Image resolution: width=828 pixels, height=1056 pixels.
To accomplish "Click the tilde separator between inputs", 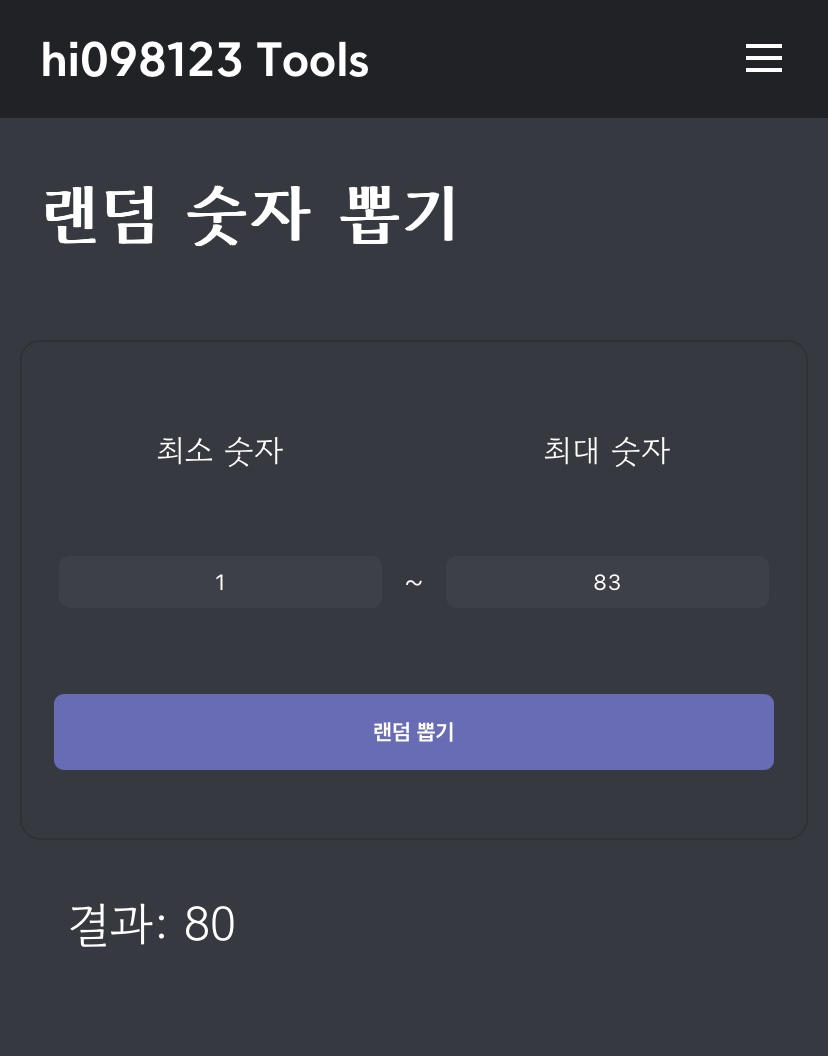I will (414, 582).
